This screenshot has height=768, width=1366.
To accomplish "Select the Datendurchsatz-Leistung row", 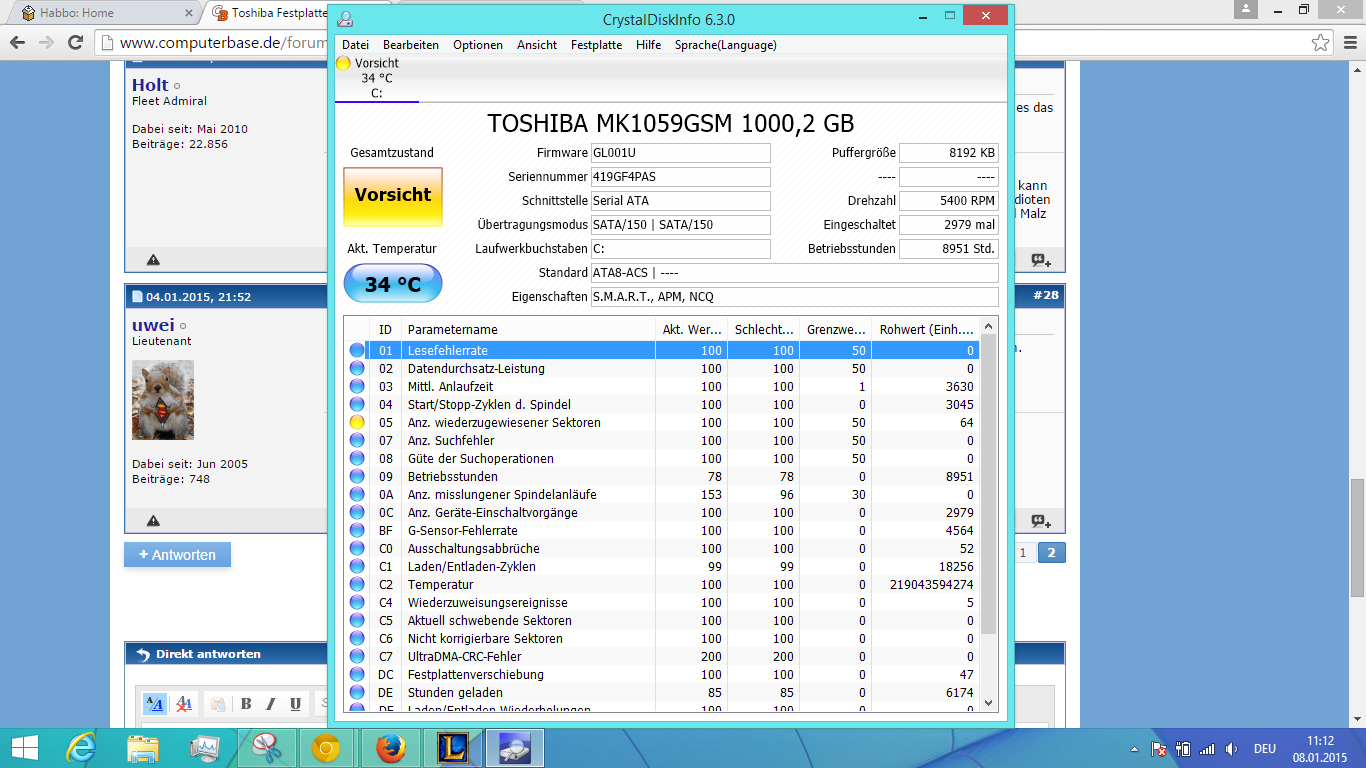I will pos(662,369).
